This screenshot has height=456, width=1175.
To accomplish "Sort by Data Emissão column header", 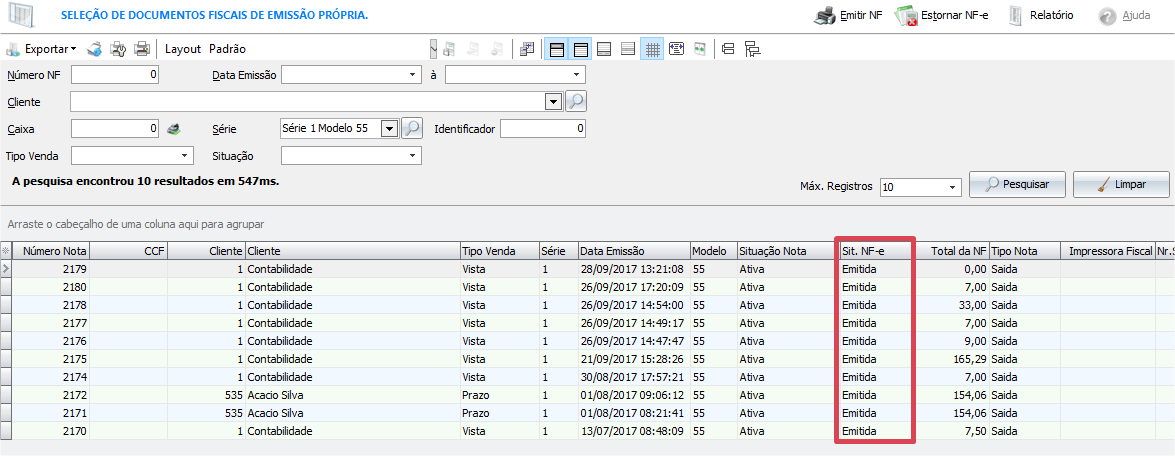I will pos(632,251).
